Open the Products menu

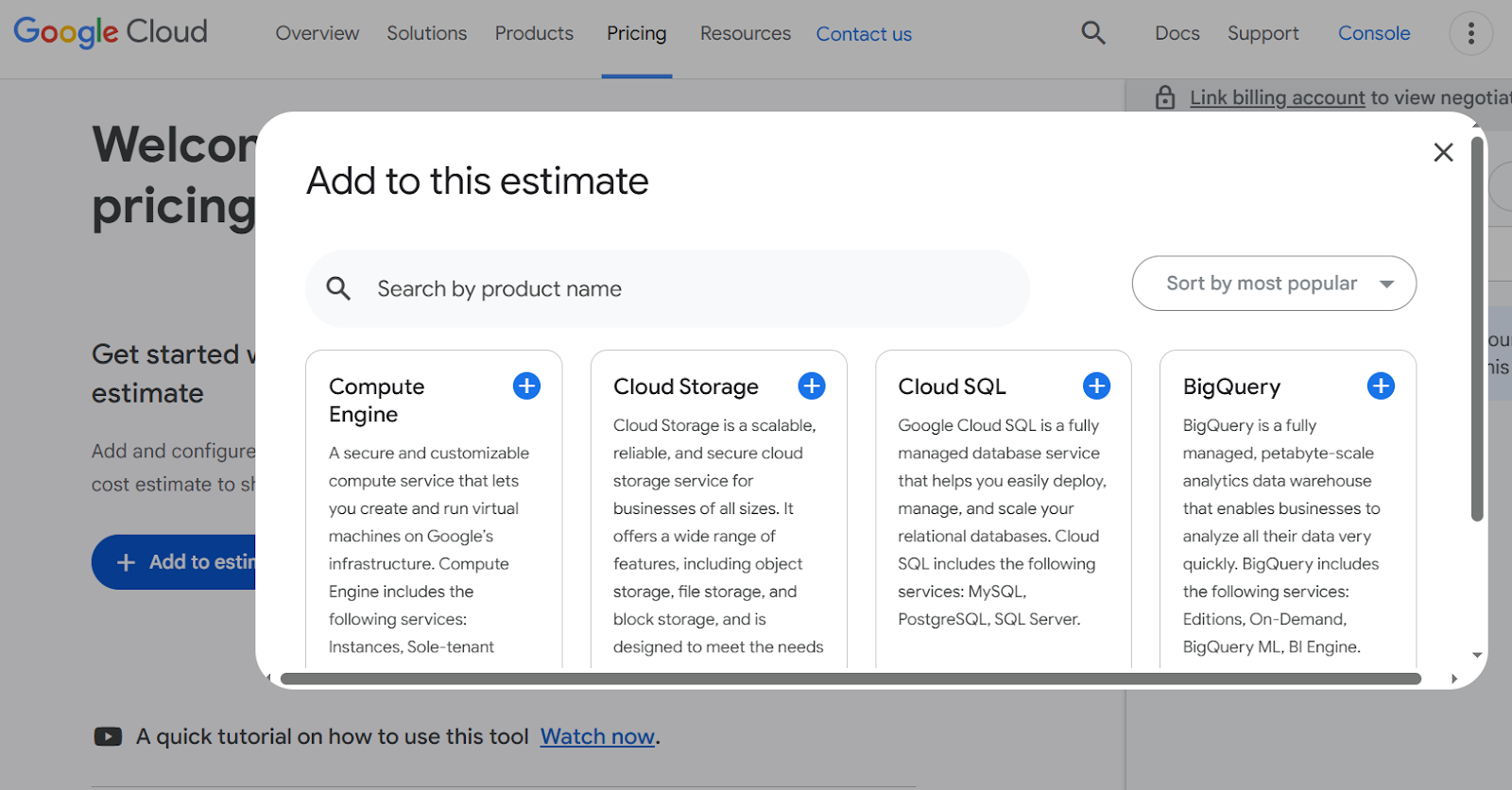(534, 33)
